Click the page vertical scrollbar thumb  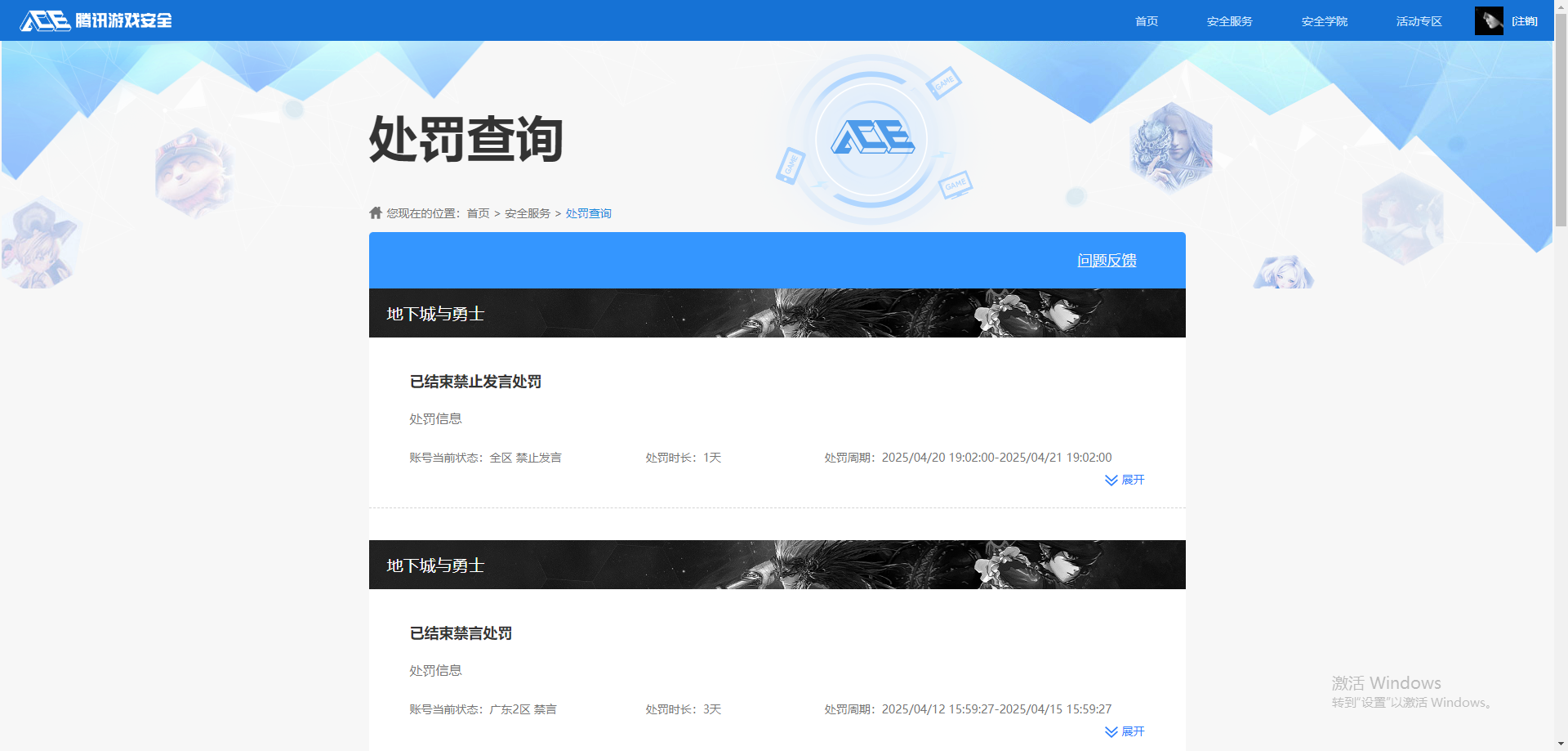click(1561, 118)
